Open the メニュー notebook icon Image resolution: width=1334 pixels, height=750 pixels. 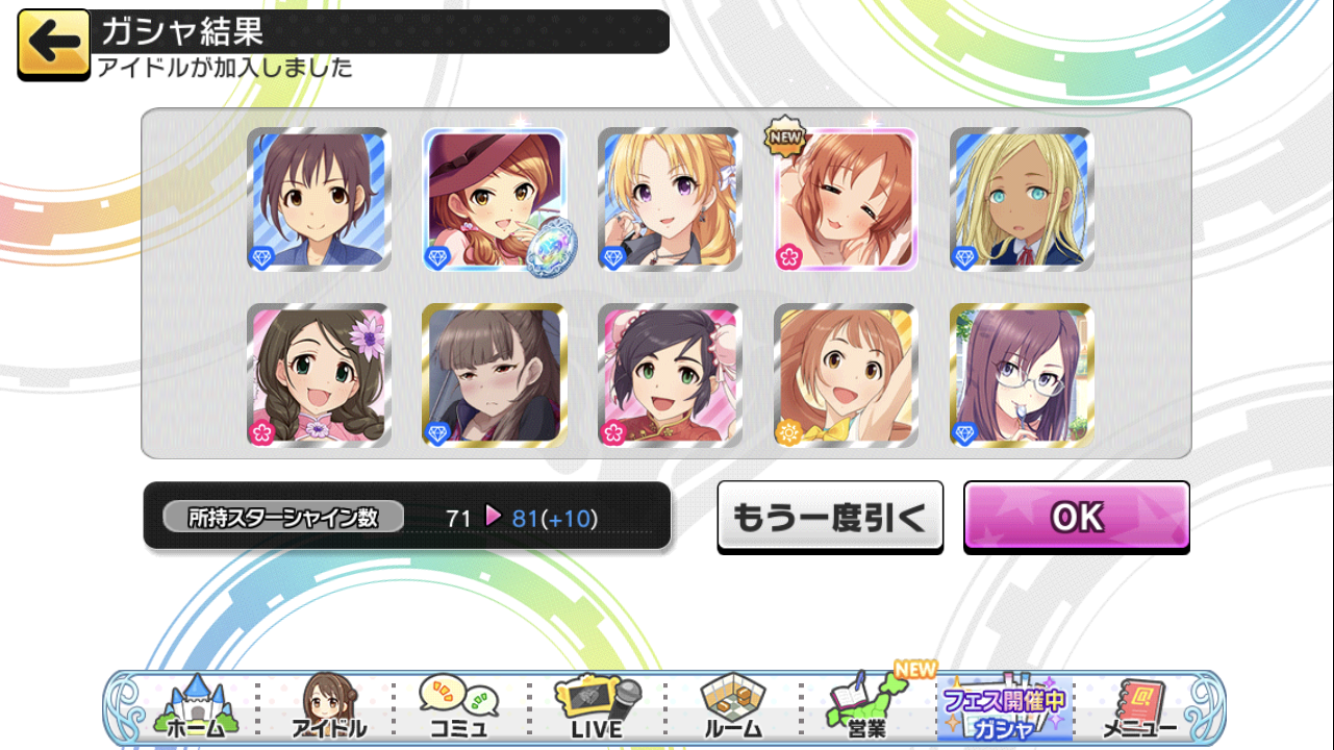[1140, 708]
